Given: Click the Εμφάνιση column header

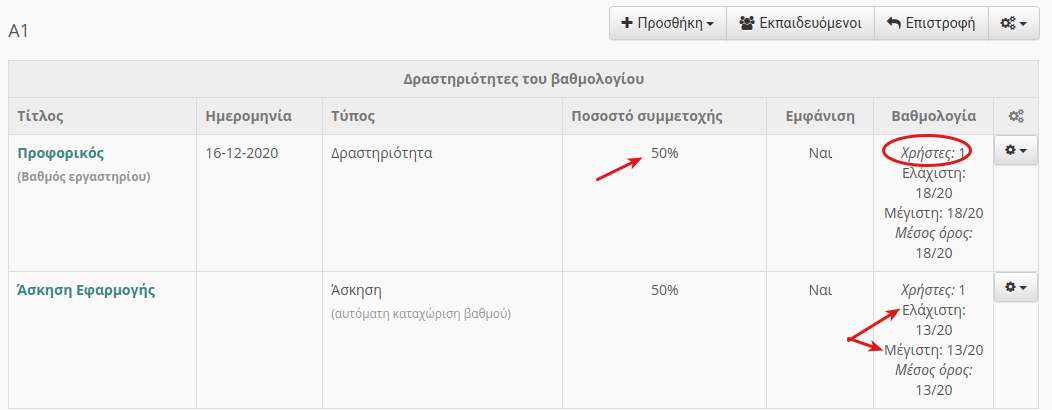Looking at the screenshot, I should [x=820, y=116].
